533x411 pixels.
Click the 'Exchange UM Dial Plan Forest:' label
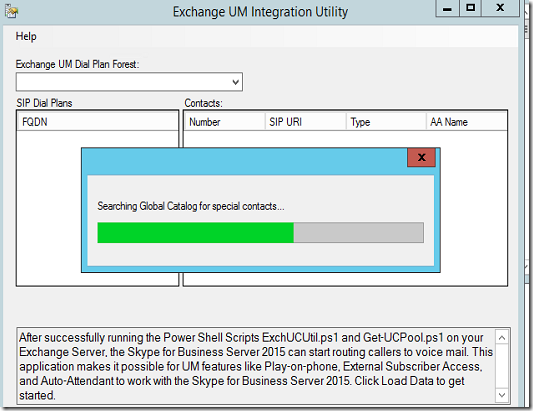tap(78, 64)
